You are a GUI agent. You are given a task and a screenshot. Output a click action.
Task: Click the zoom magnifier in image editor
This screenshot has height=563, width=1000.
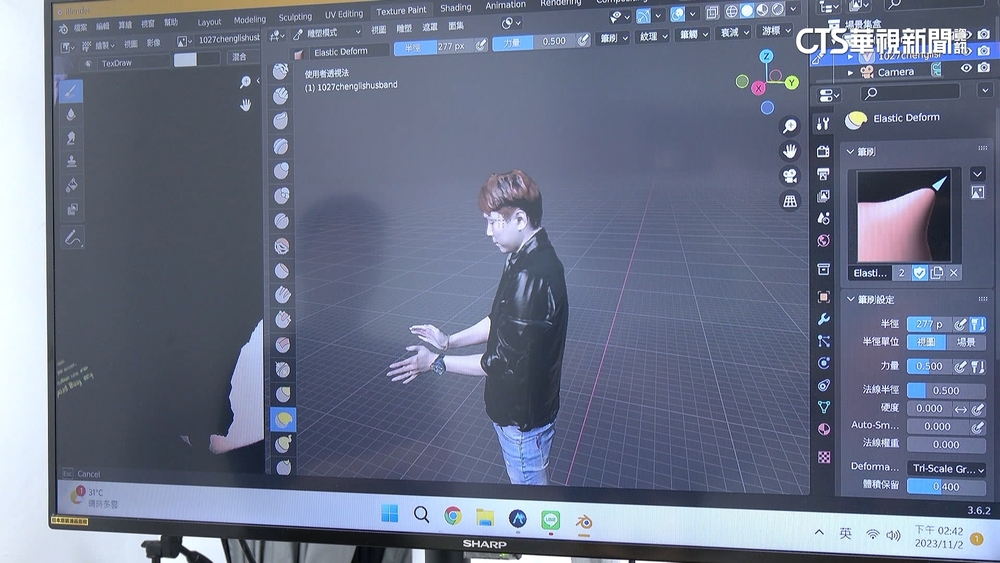[245, 82]
